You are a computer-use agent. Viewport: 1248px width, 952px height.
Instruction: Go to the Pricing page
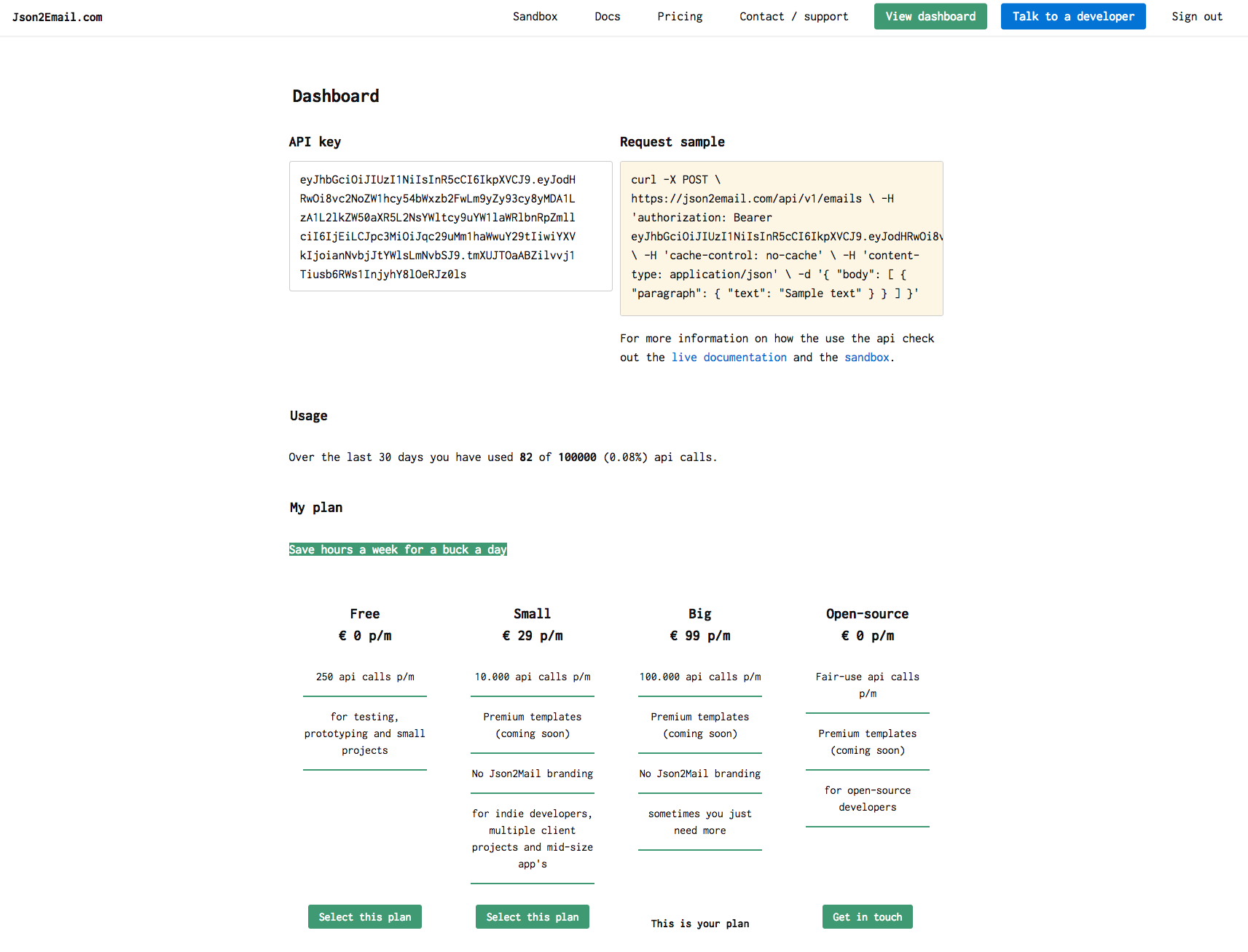[679, 16]
